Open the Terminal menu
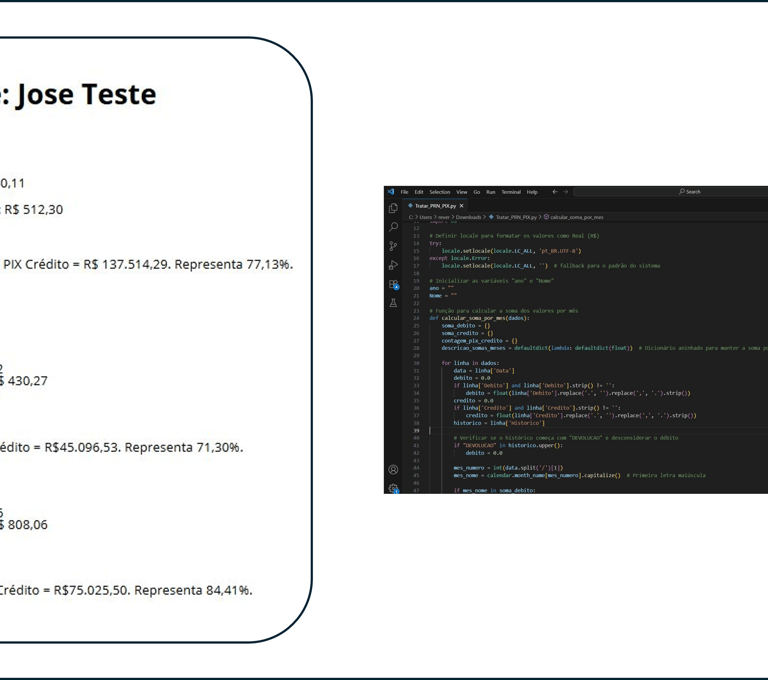This screenshot has height=680, width=768. point(511,192)
